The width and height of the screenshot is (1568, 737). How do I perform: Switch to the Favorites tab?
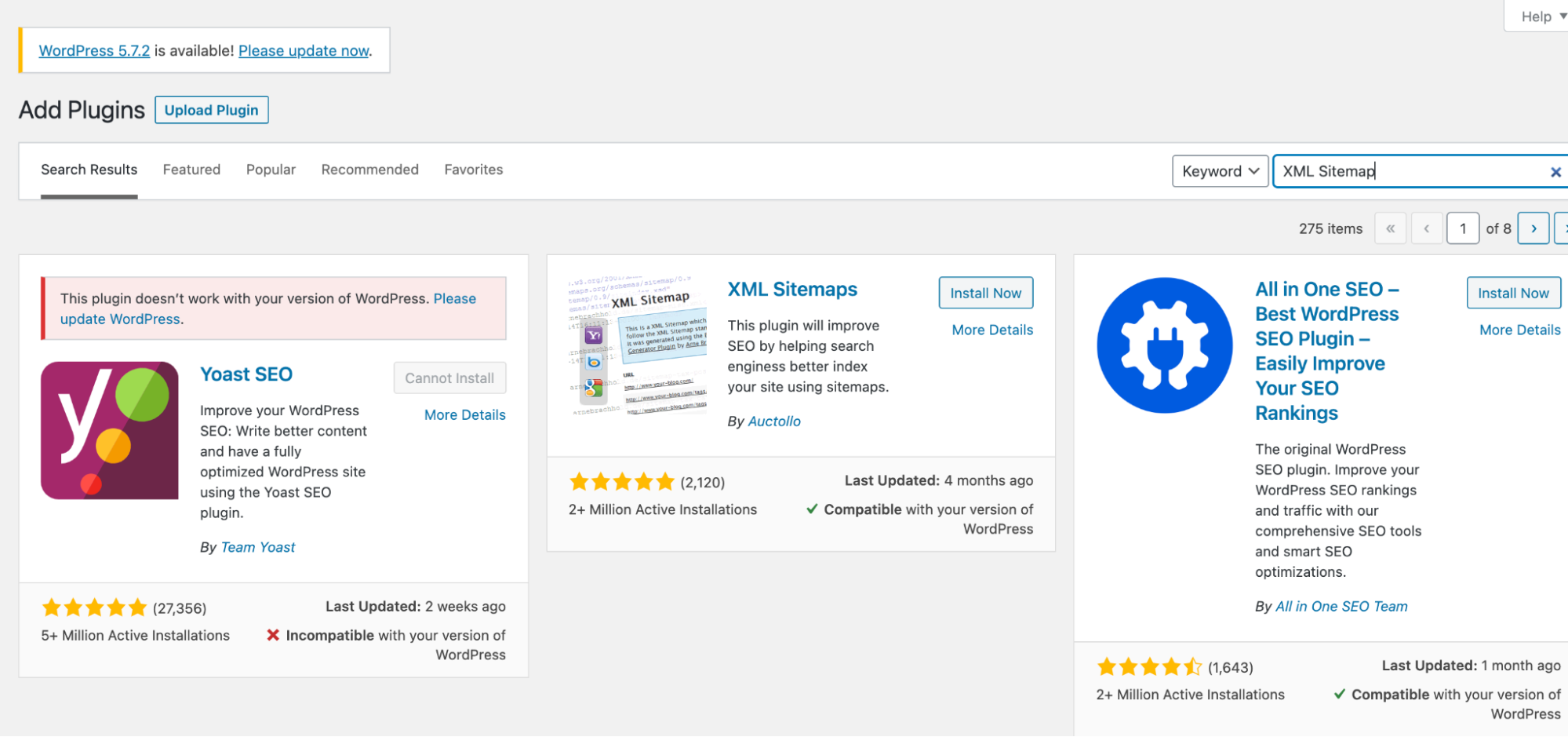pyautogui.click(x=474, y=170)
